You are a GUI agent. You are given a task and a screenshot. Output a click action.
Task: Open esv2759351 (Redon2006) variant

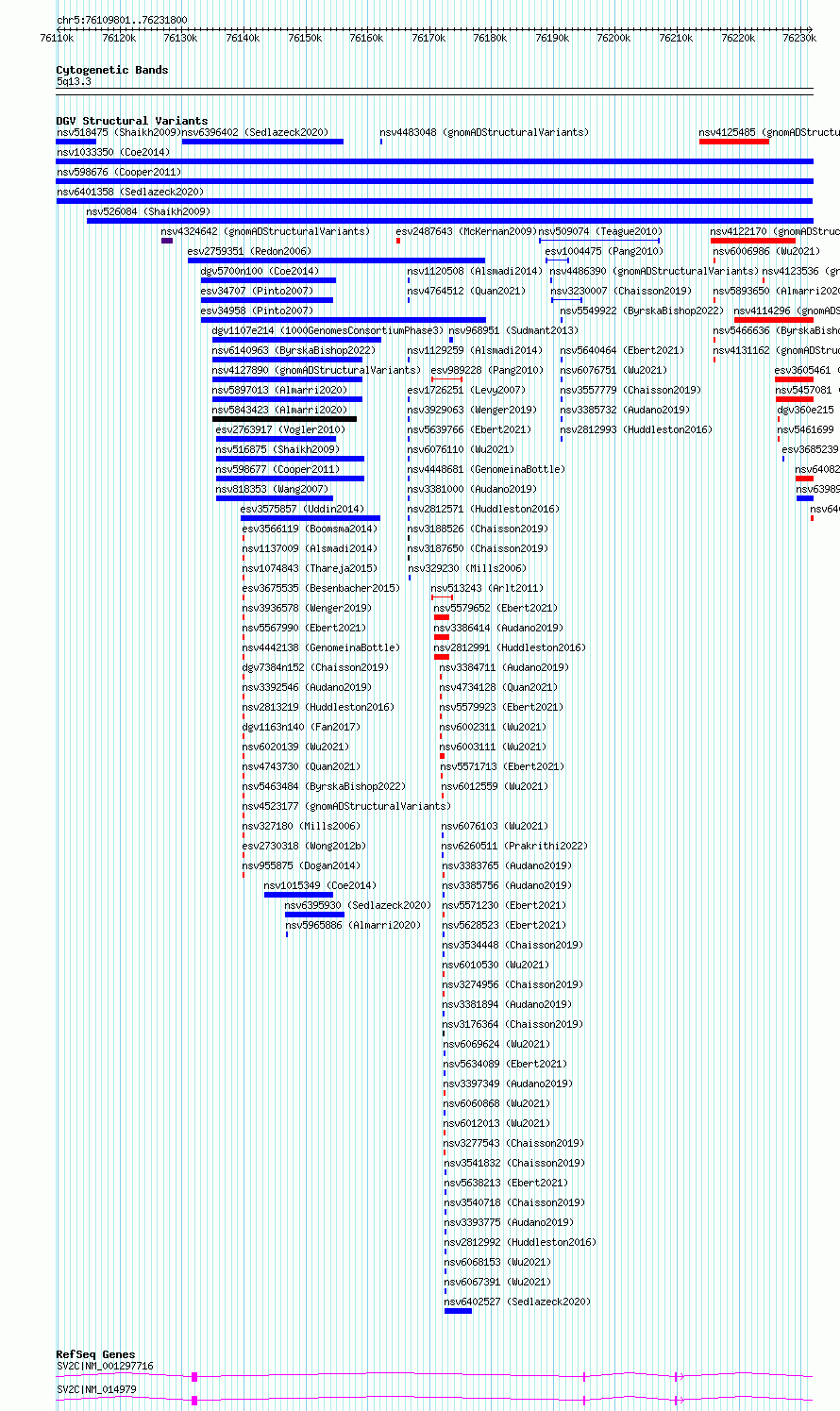coord(249,252)
